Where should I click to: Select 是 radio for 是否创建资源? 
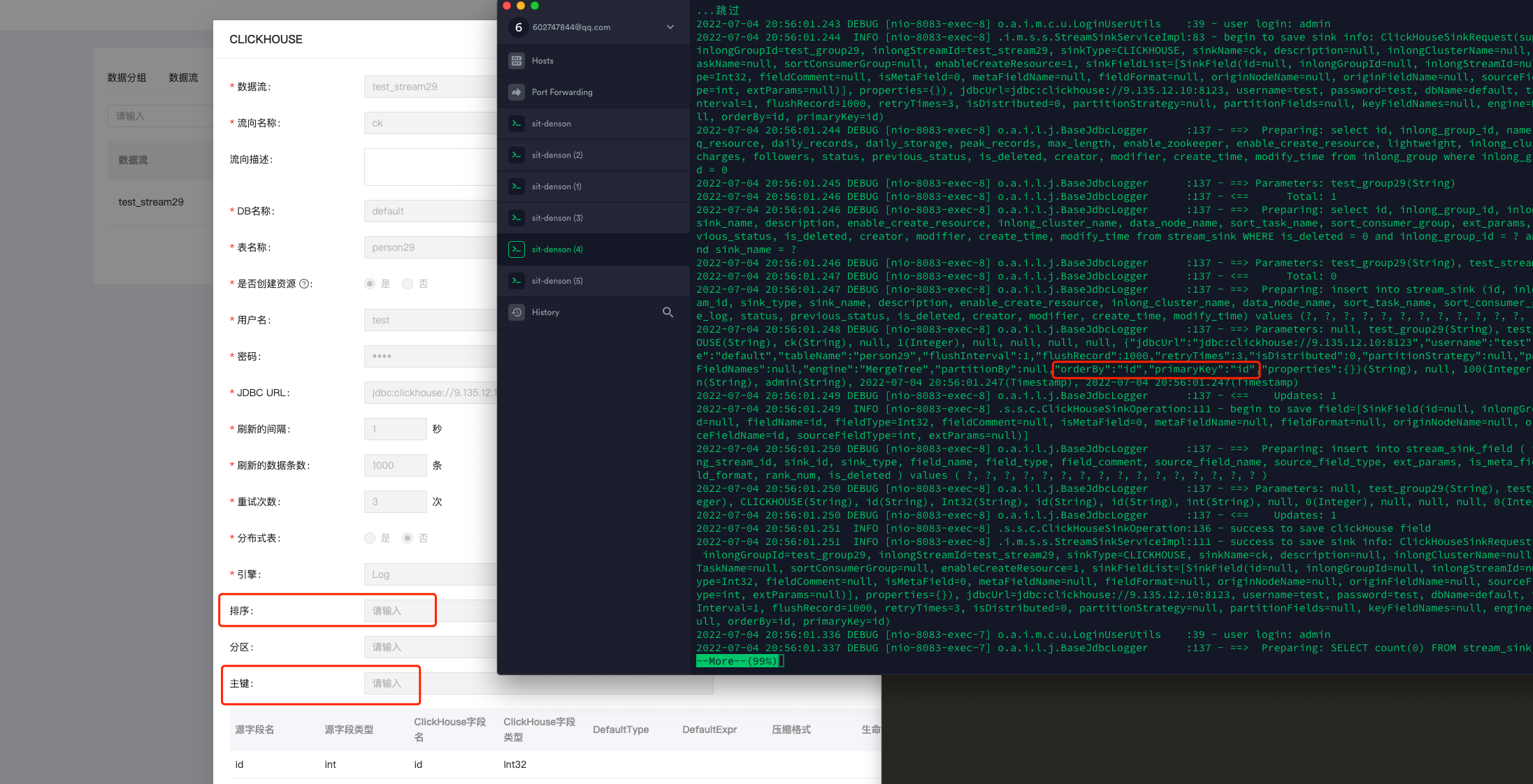[370, 284]
